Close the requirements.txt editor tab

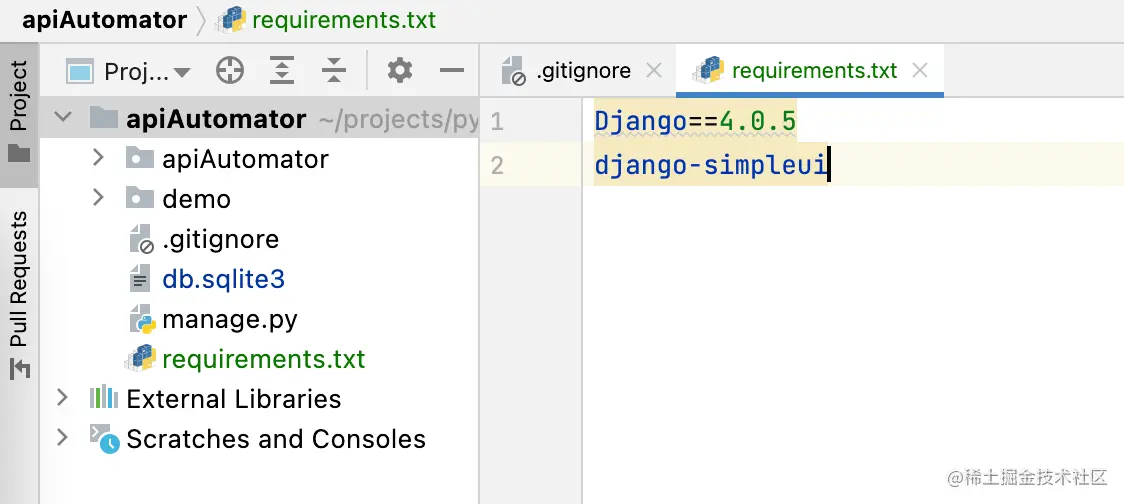click(x=920, y=71)
